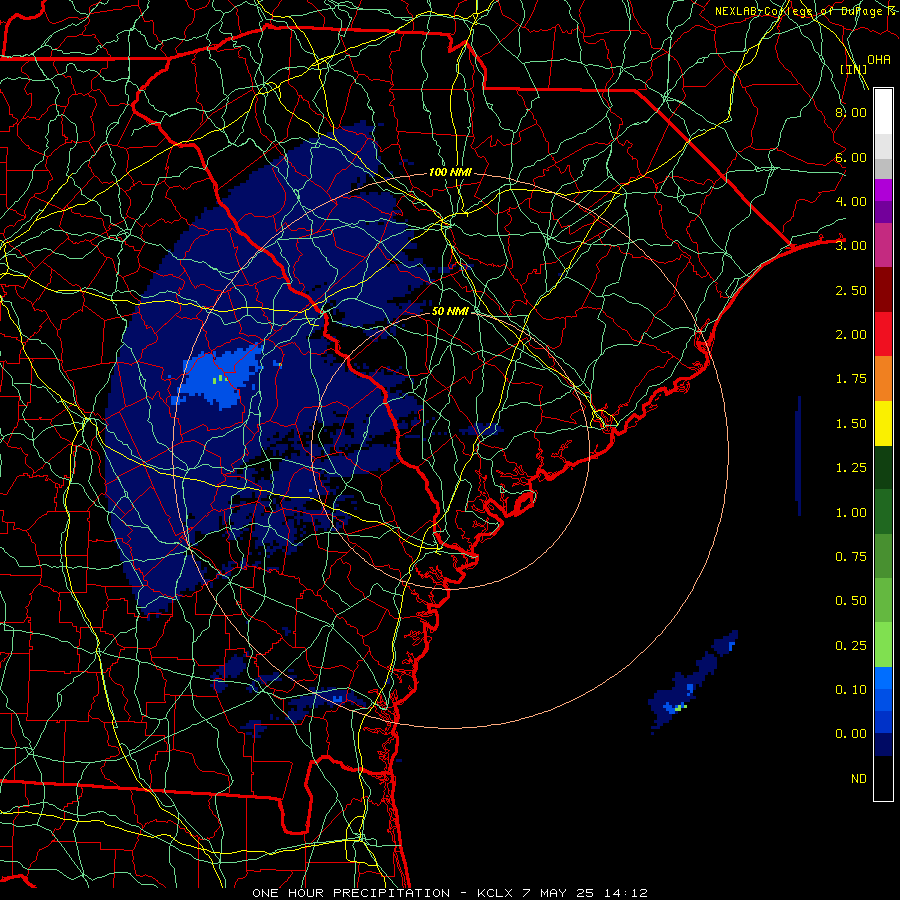Click the 1.25 scale label
Viewport: 900px width, 900px height.
click(x=851, y=468)
